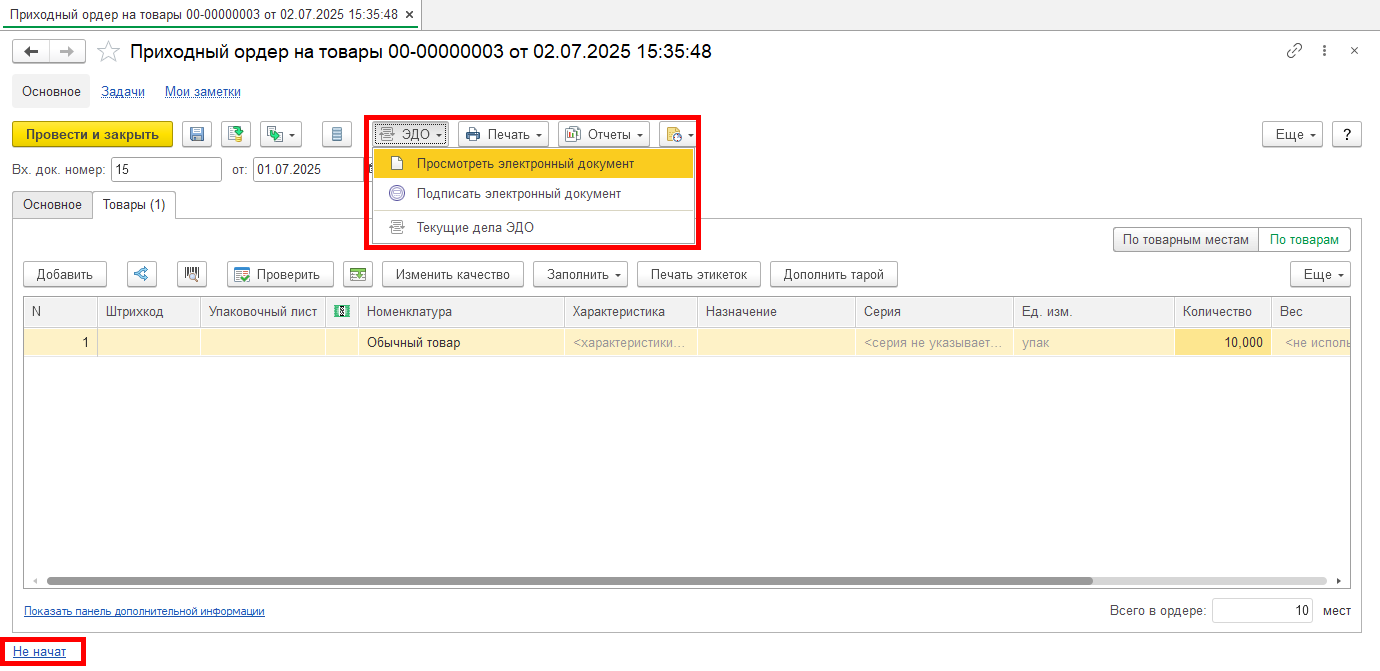The height and width of the screenshot is (671, 1380).
Task: Click Изменить качество button
Action: 453,274
